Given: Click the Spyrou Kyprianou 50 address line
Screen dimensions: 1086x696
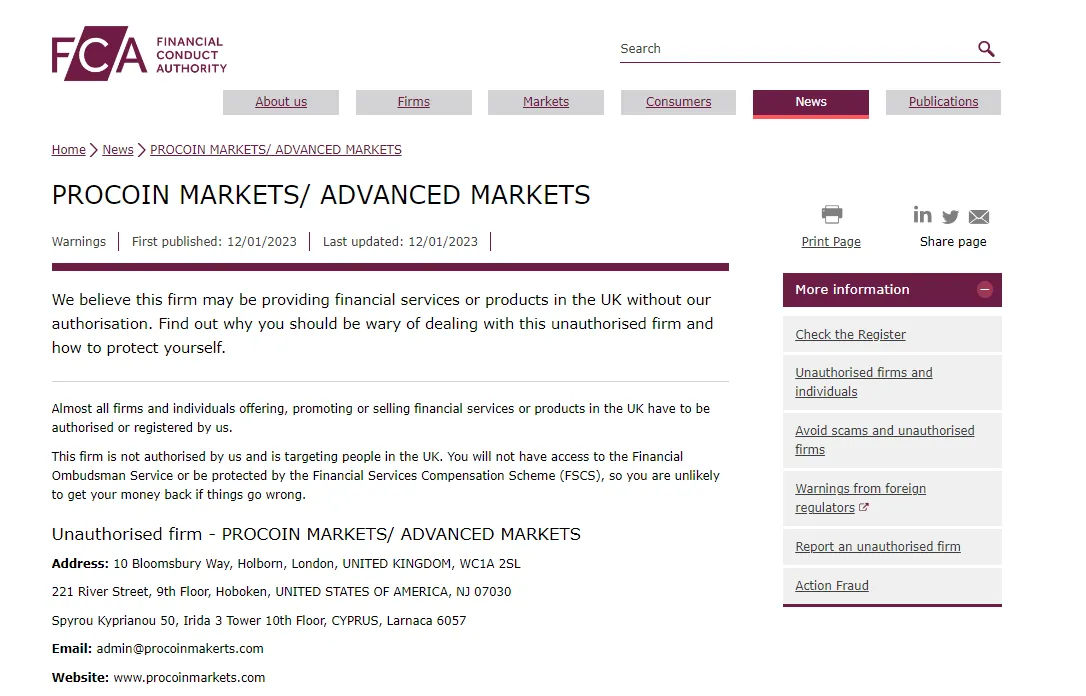Looking at the screenshot, I should click(259, 621).
